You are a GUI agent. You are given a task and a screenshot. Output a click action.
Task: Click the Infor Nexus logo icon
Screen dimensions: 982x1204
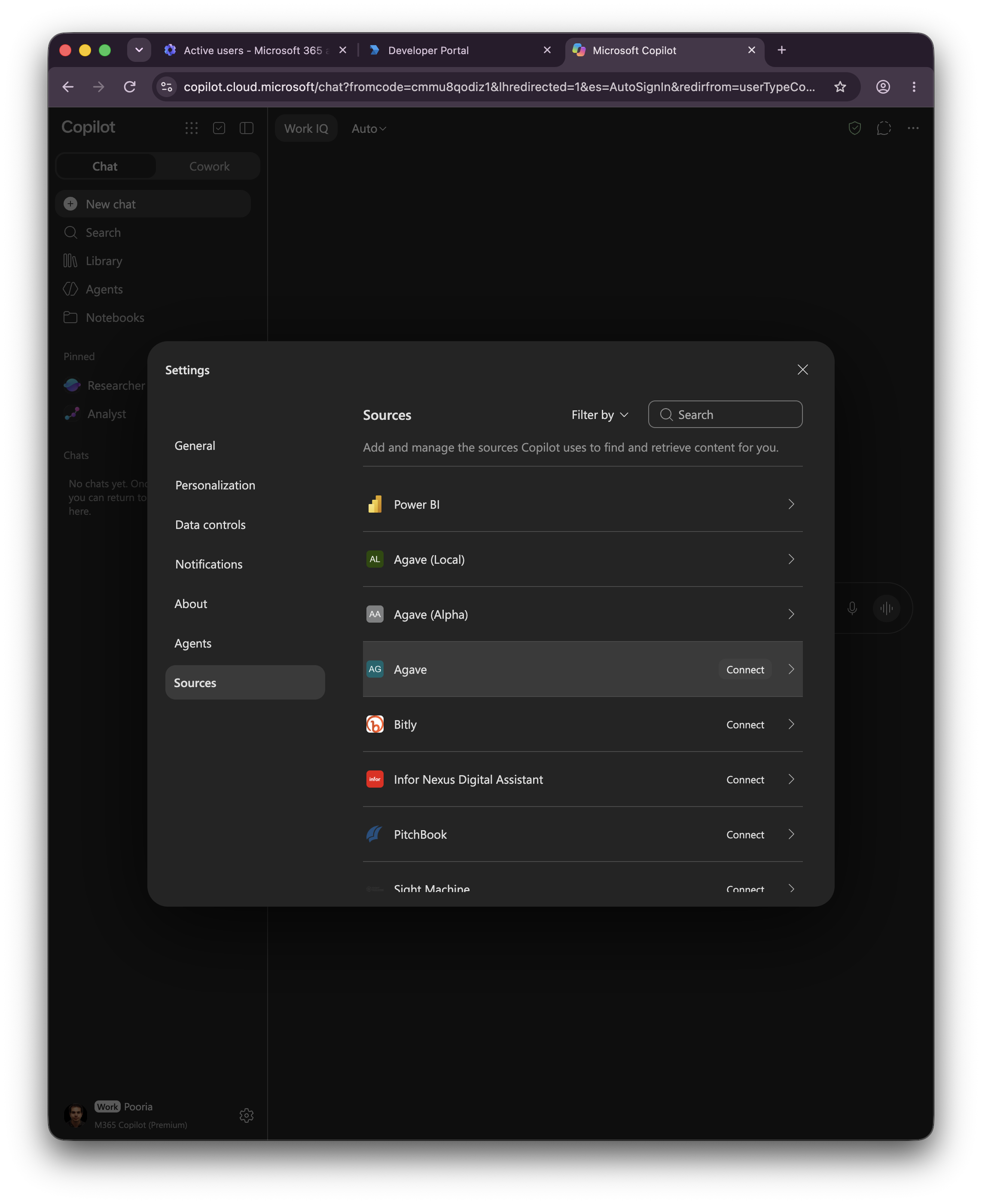375,779
